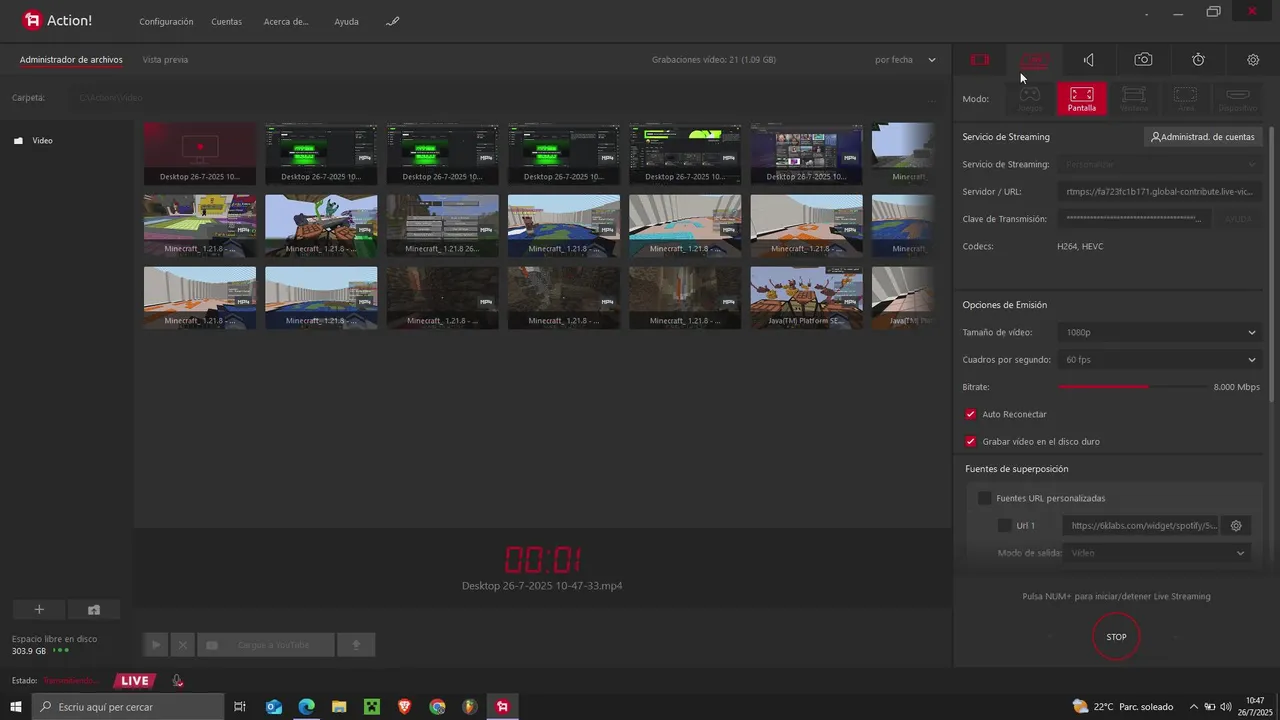Open Minecraft from the taskbar
Screen dimensions: 1280x720
(372, 707)
